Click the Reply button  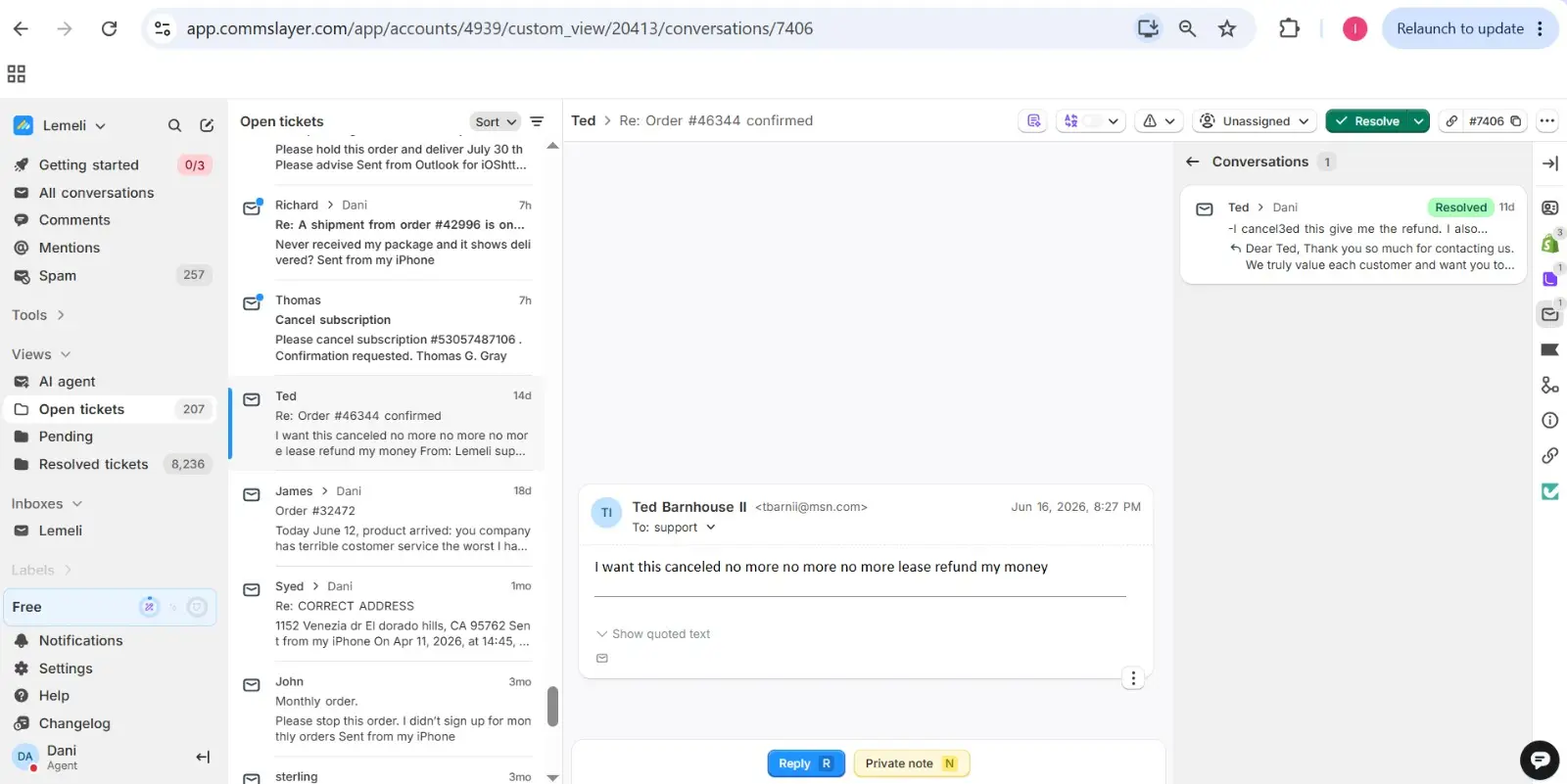tap(805, 763)
